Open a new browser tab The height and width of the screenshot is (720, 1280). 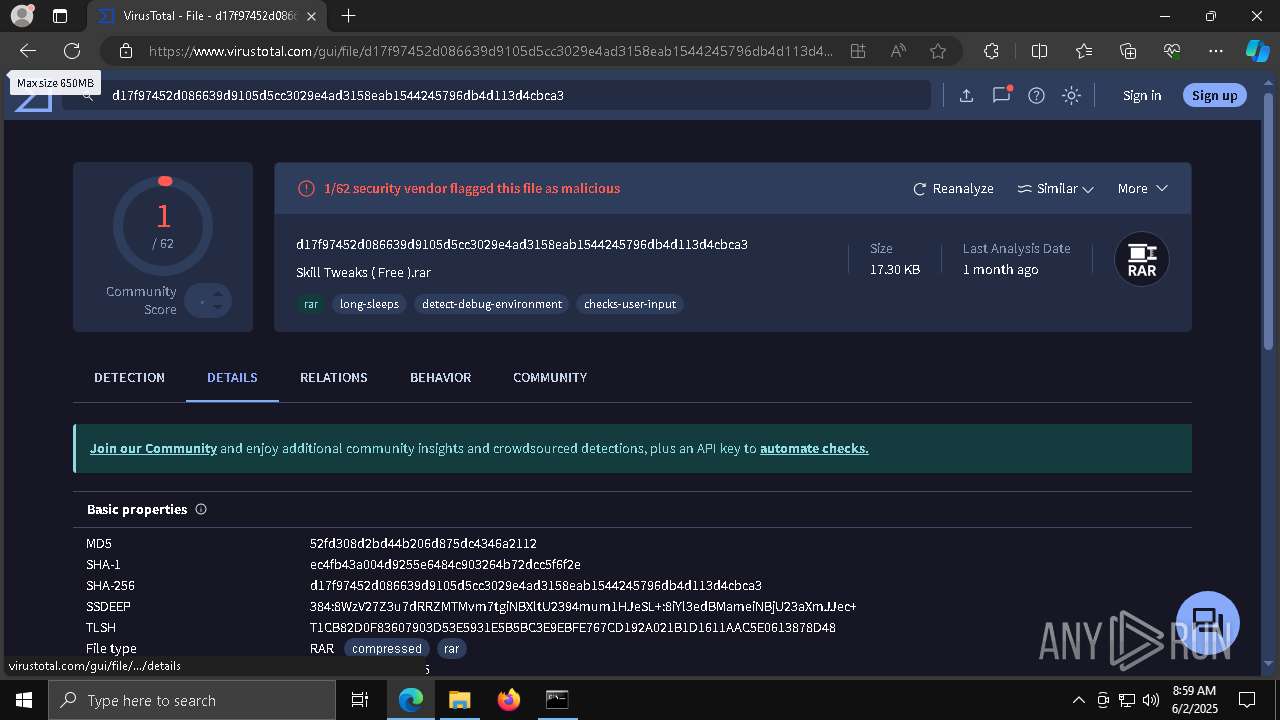(348, 16)
